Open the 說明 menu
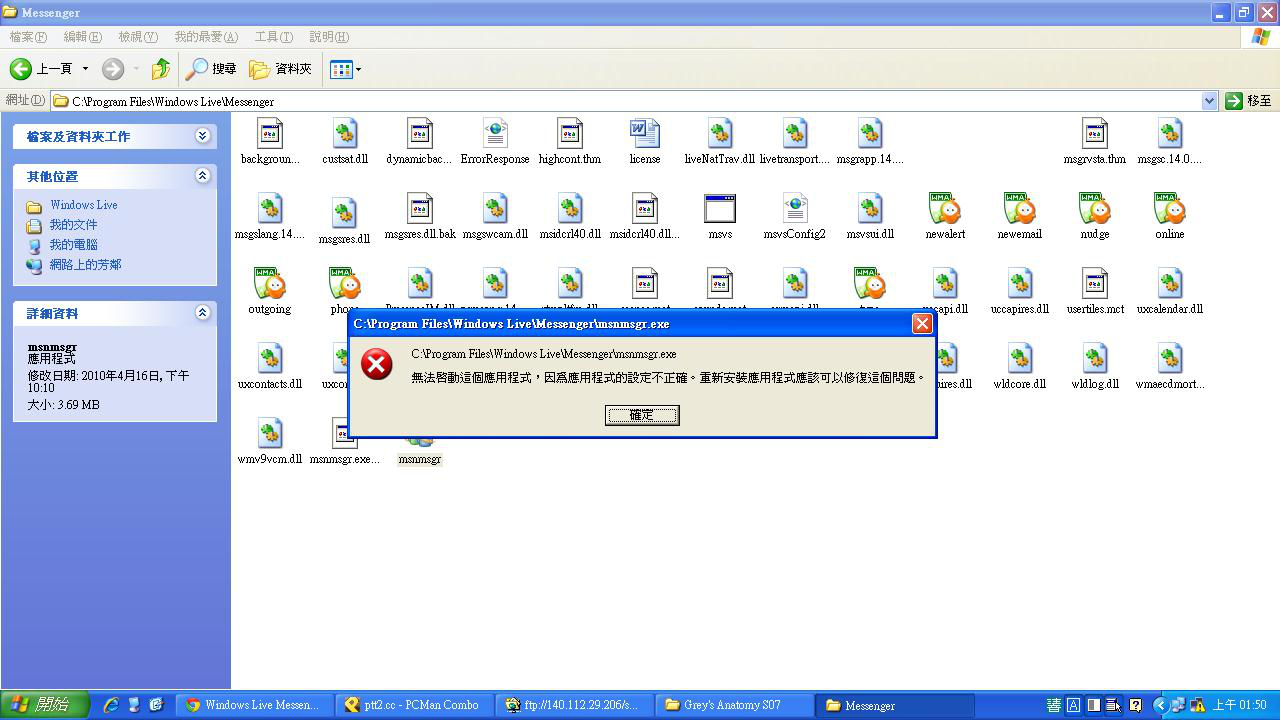The image size is (1280, 720). coord(328,37)
